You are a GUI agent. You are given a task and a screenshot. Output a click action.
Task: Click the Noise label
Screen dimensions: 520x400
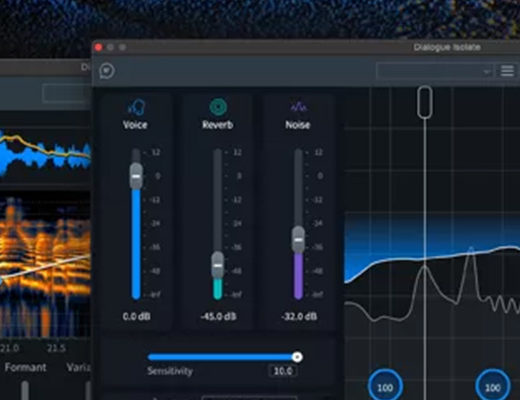[x=298, y=125]
